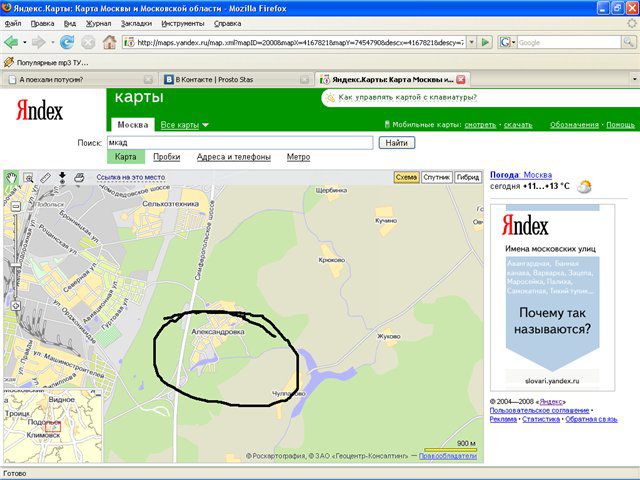
Task: Switch map view to Гибрид
Action: point(468,177)
